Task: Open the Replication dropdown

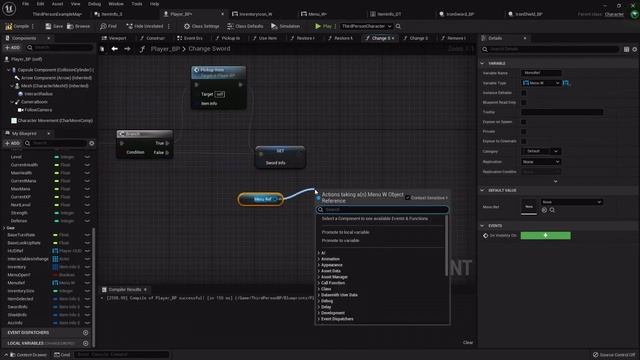Action: pos(541,162)
